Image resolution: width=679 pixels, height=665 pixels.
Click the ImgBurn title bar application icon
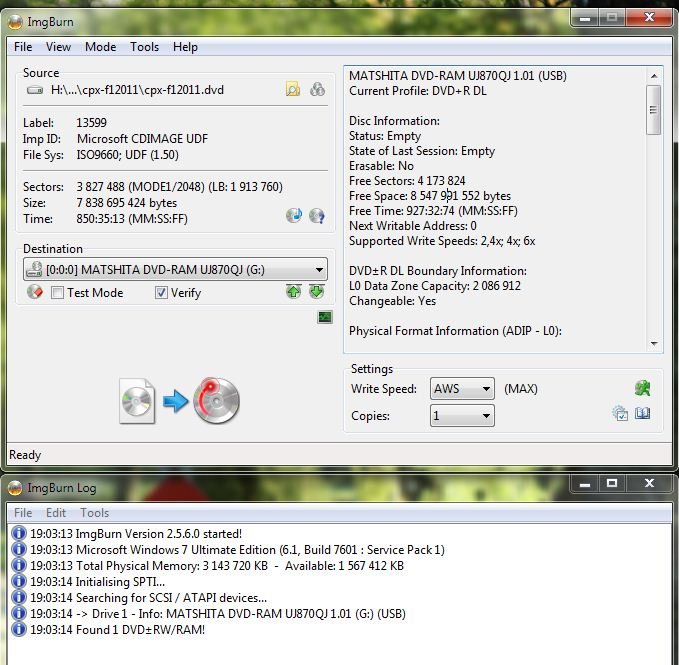(15, 22)
